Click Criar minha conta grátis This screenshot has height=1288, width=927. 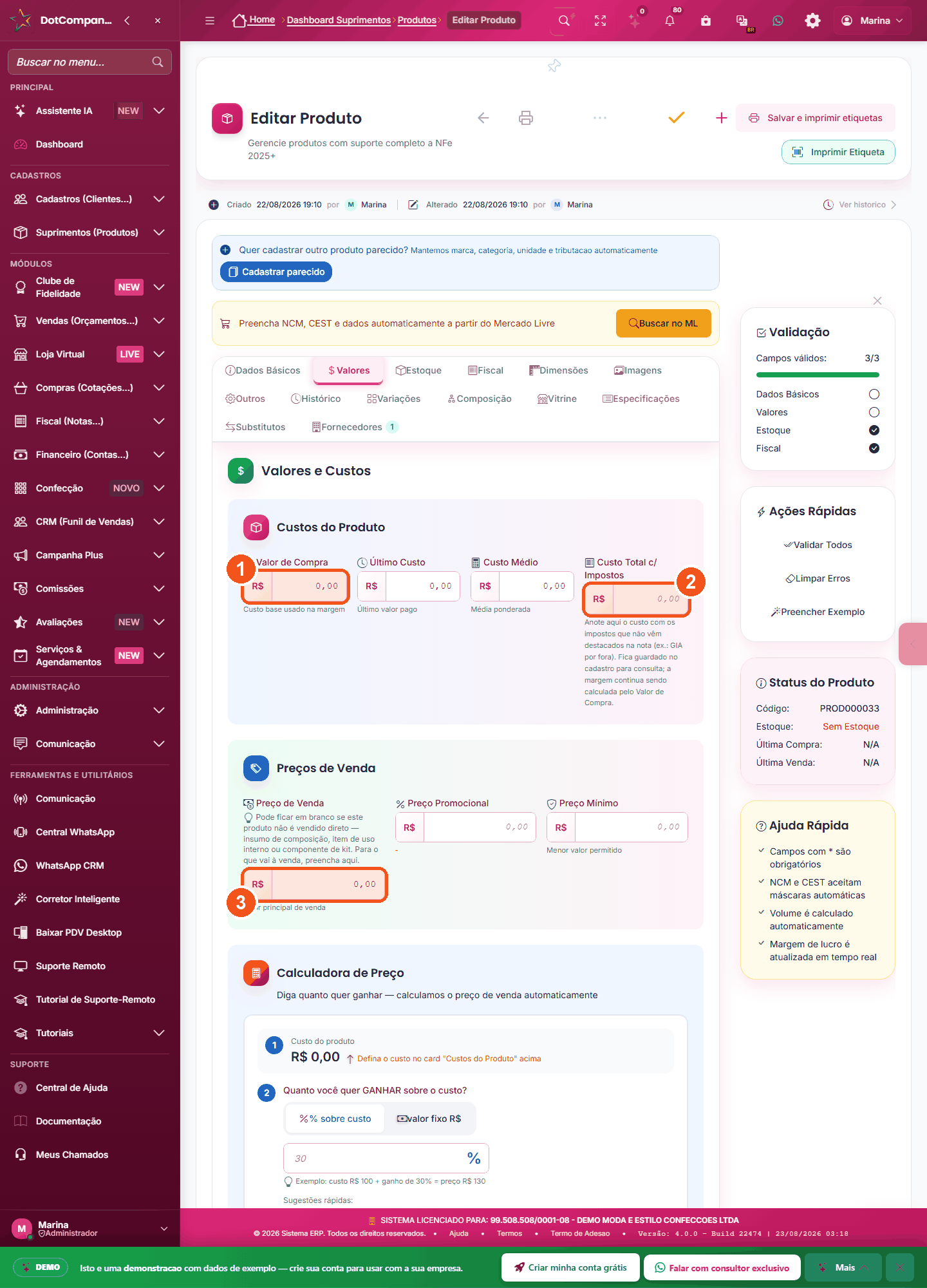pyautogui.click(x=570, y=1267)
